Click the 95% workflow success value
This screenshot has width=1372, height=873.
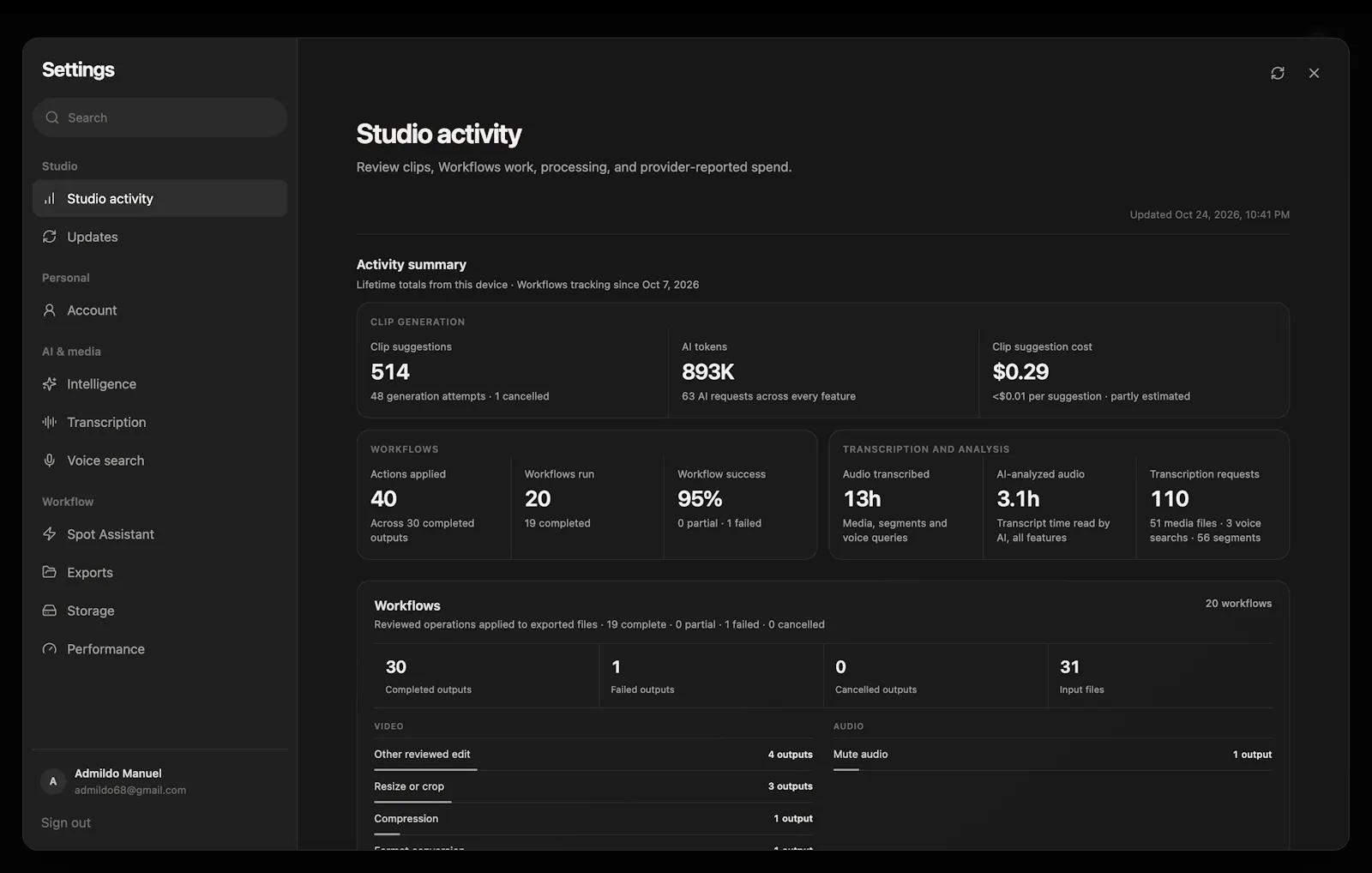tap(700, 498)
